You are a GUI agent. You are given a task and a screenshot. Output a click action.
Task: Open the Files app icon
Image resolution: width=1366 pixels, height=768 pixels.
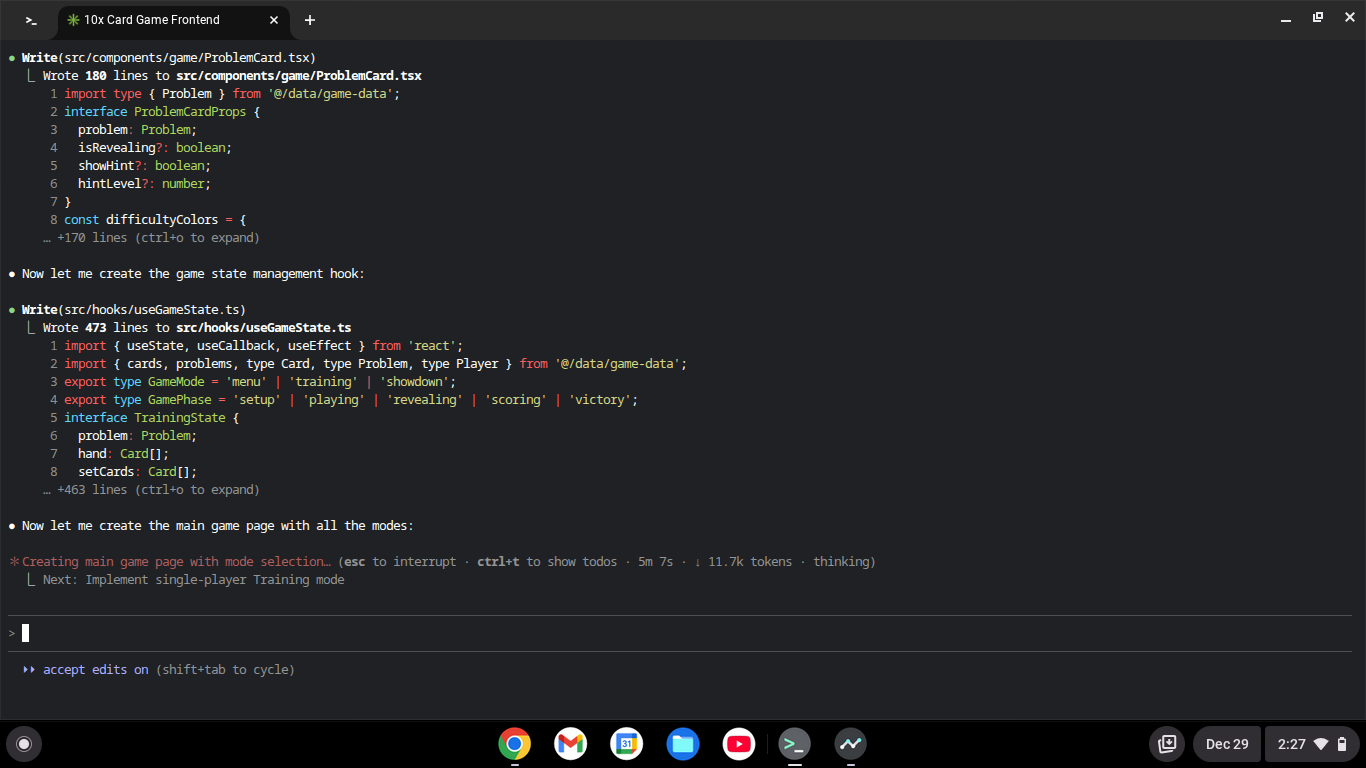(x=683, y=744)
